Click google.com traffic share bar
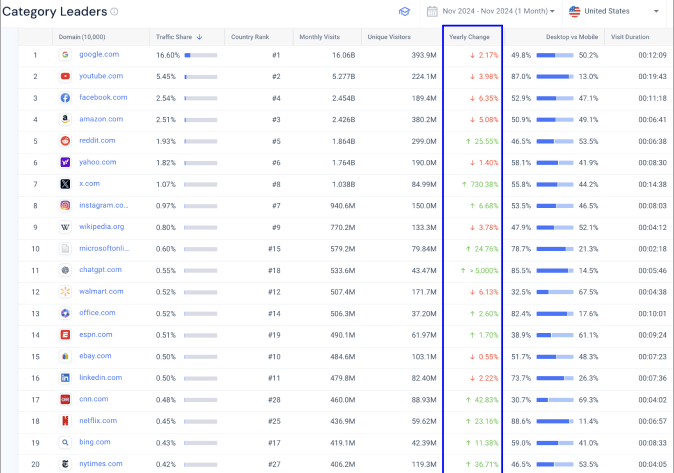This screenshot has height=473, width=674. click(x=201, y=55)
